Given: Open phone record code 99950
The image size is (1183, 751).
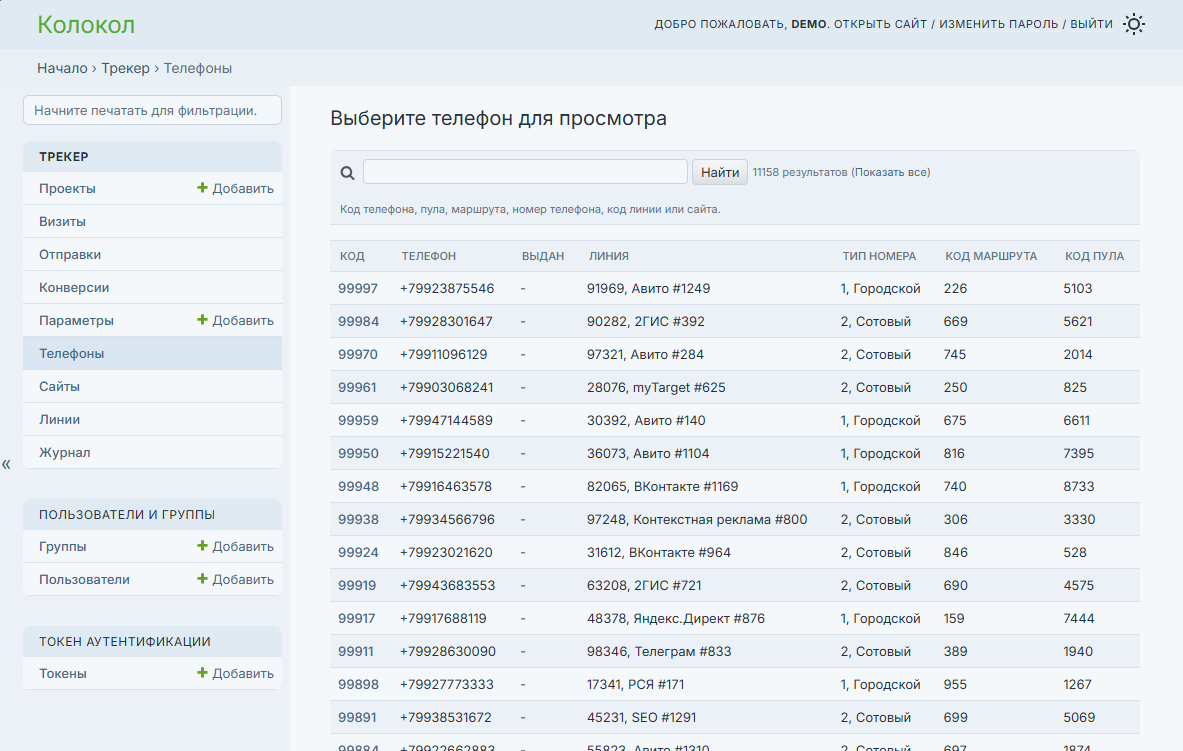Looking at the screenshot, I should click(358, 454).
